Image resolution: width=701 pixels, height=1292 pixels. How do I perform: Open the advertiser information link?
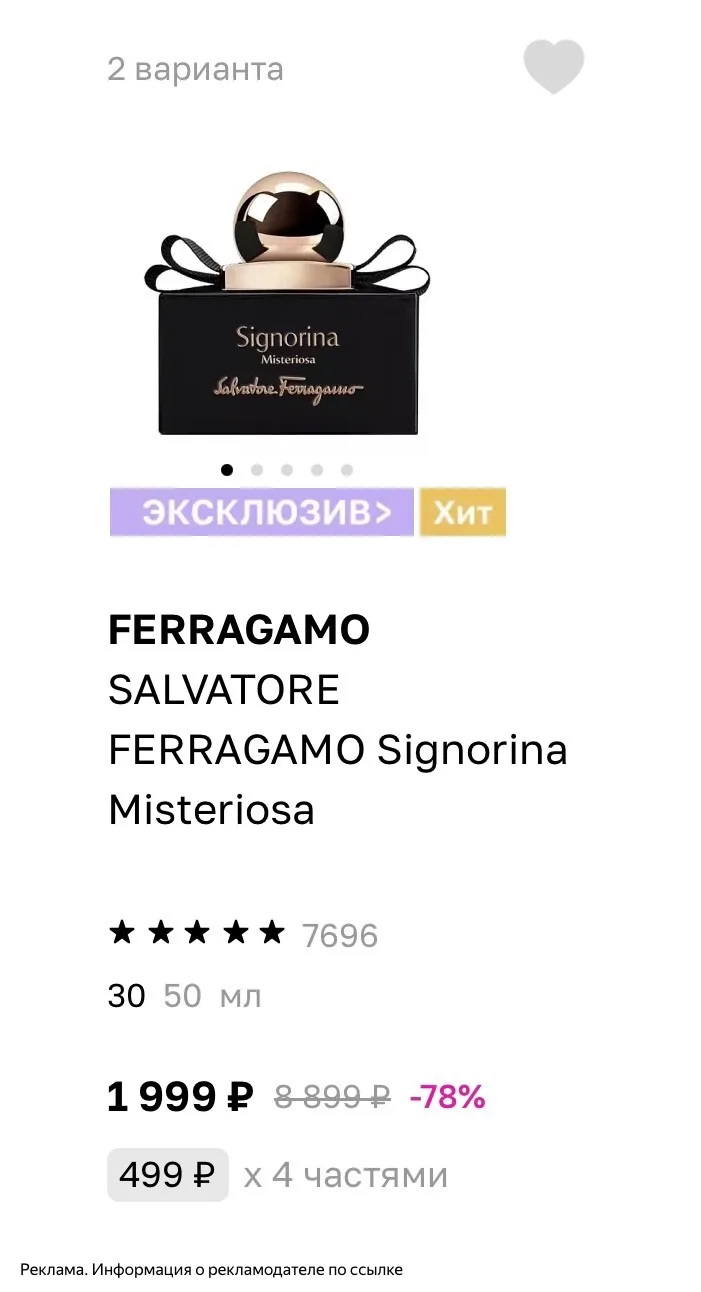tap(211, 1269)
